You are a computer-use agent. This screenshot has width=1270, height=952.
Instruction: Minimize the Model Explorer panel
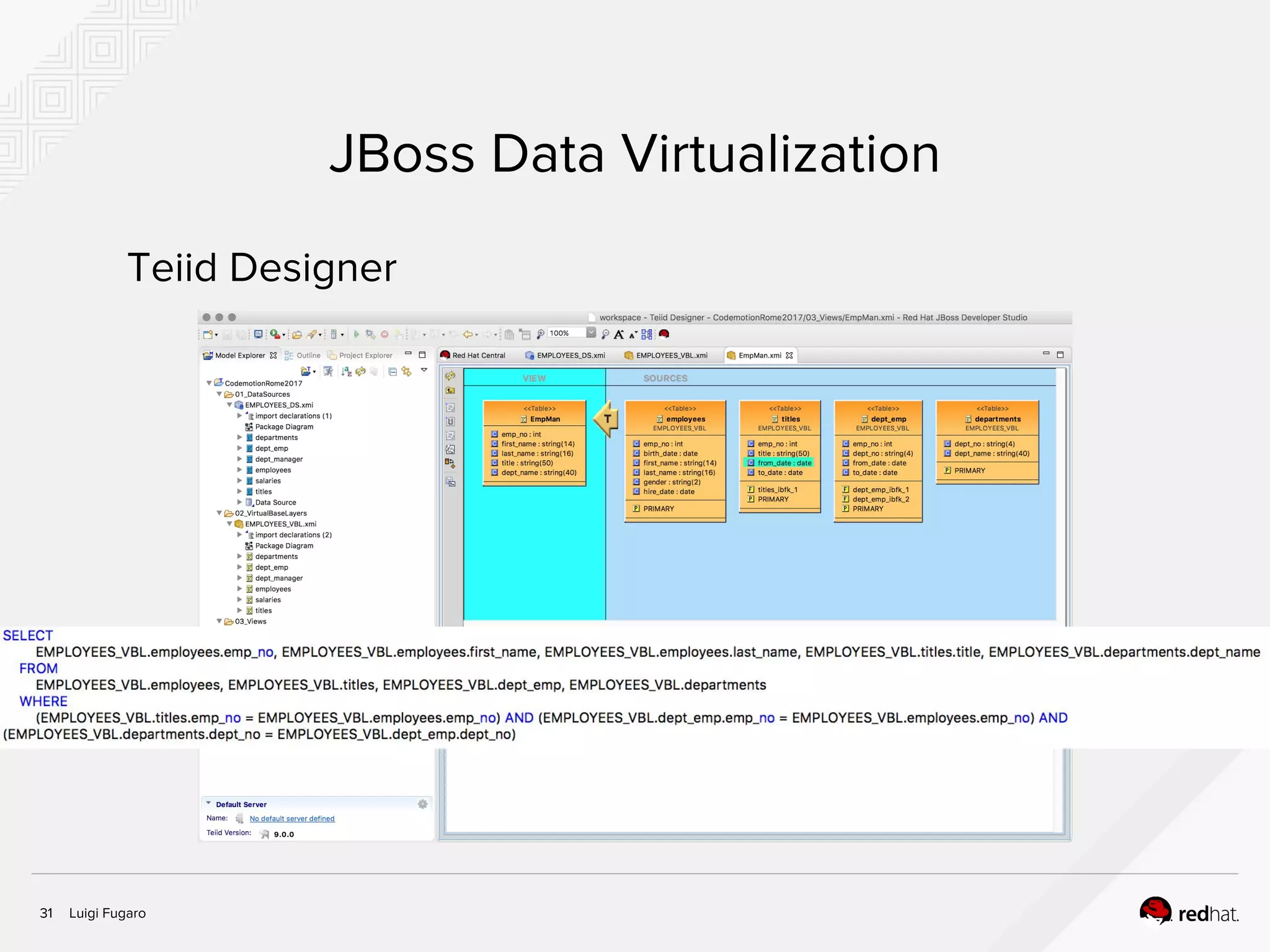(x=408, y=353)
